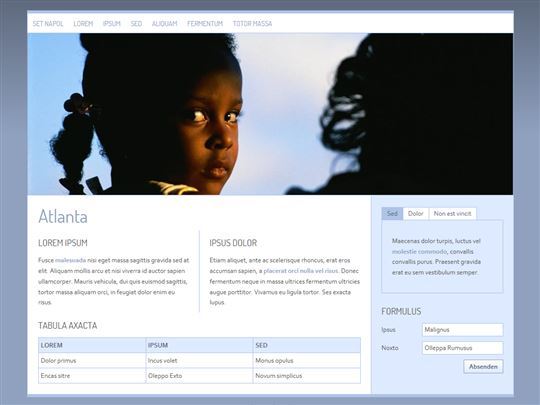Open the Non est vincit tab
The width and height of the screenshot is (540, 405).
point(453,214)
